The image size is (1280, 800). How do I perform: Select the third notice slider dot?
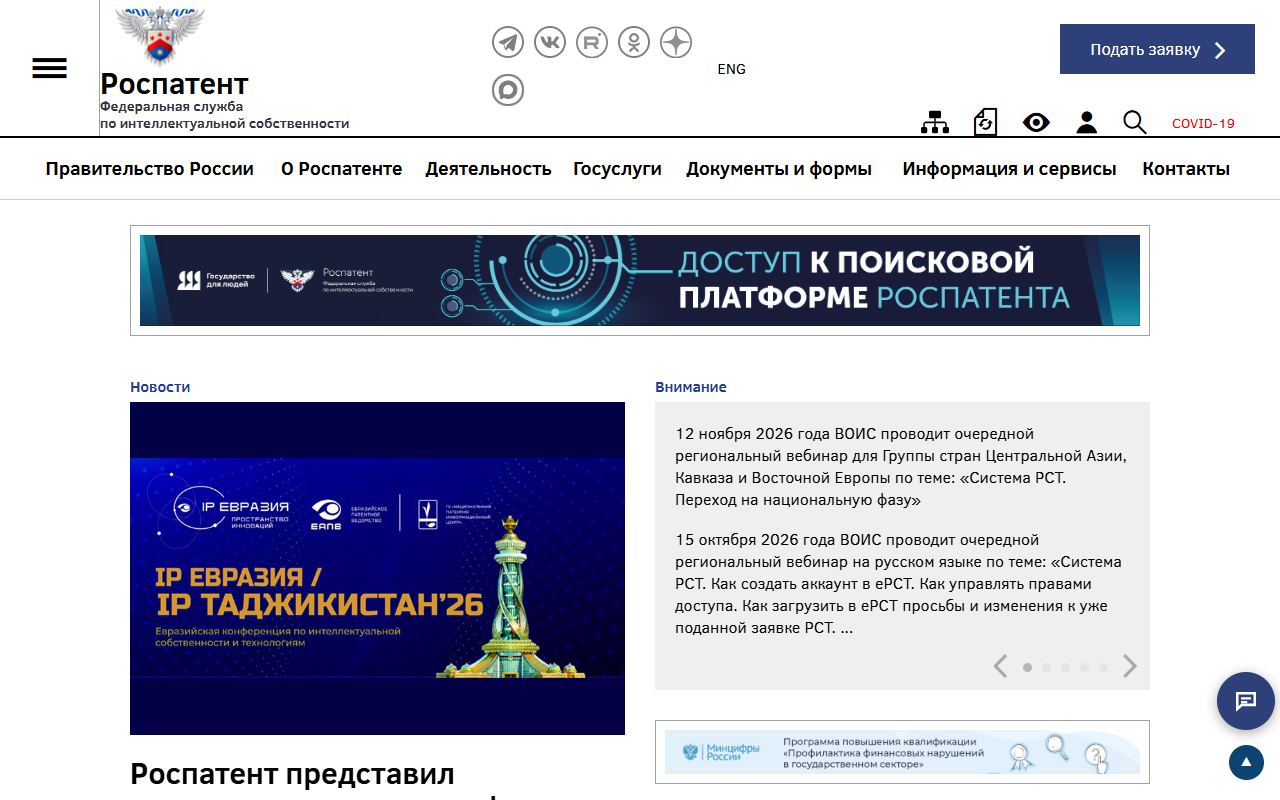(1065, 667)
